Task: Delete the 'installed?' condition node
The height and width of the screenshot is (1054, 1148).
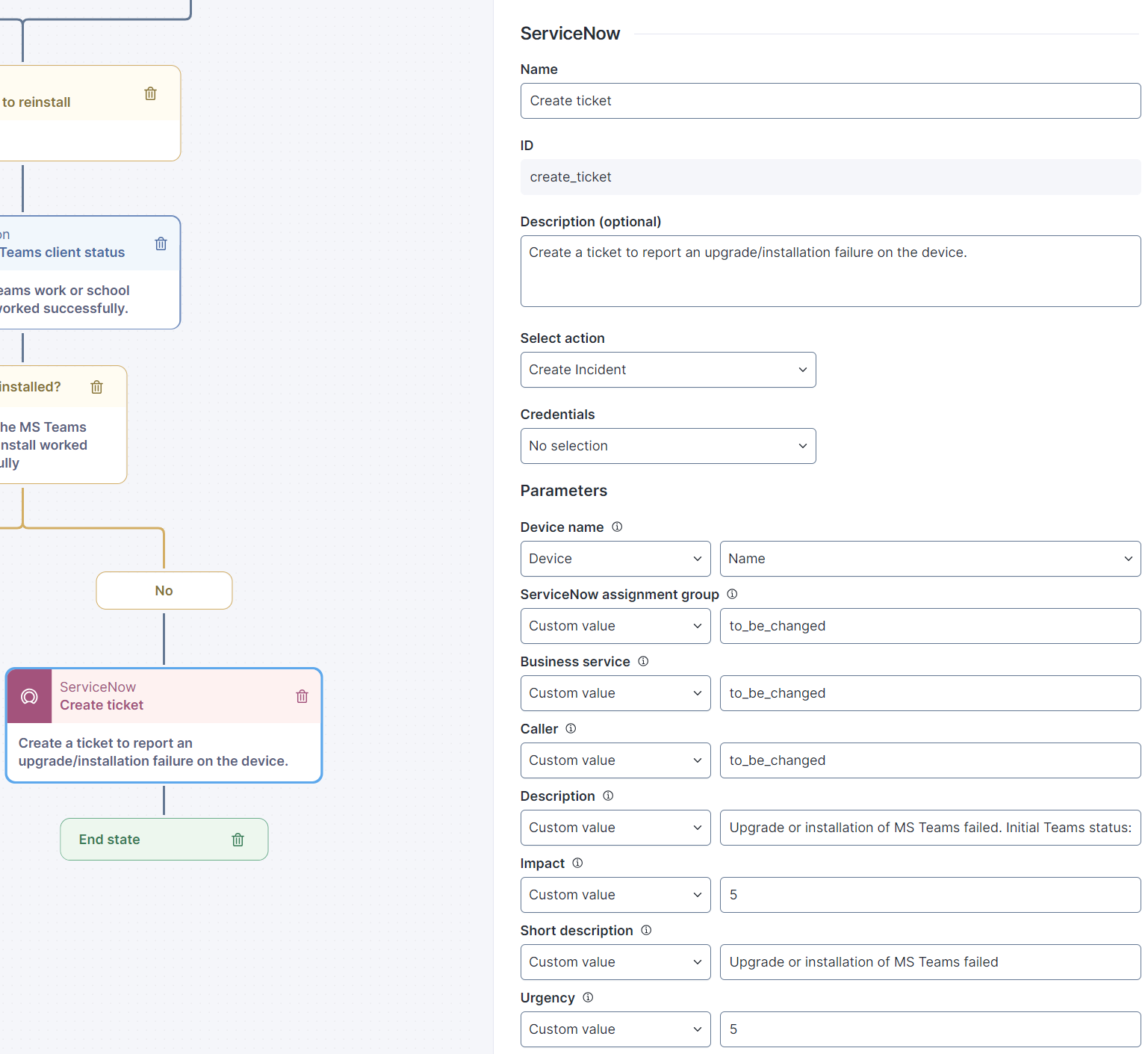Action: (96, 387)
